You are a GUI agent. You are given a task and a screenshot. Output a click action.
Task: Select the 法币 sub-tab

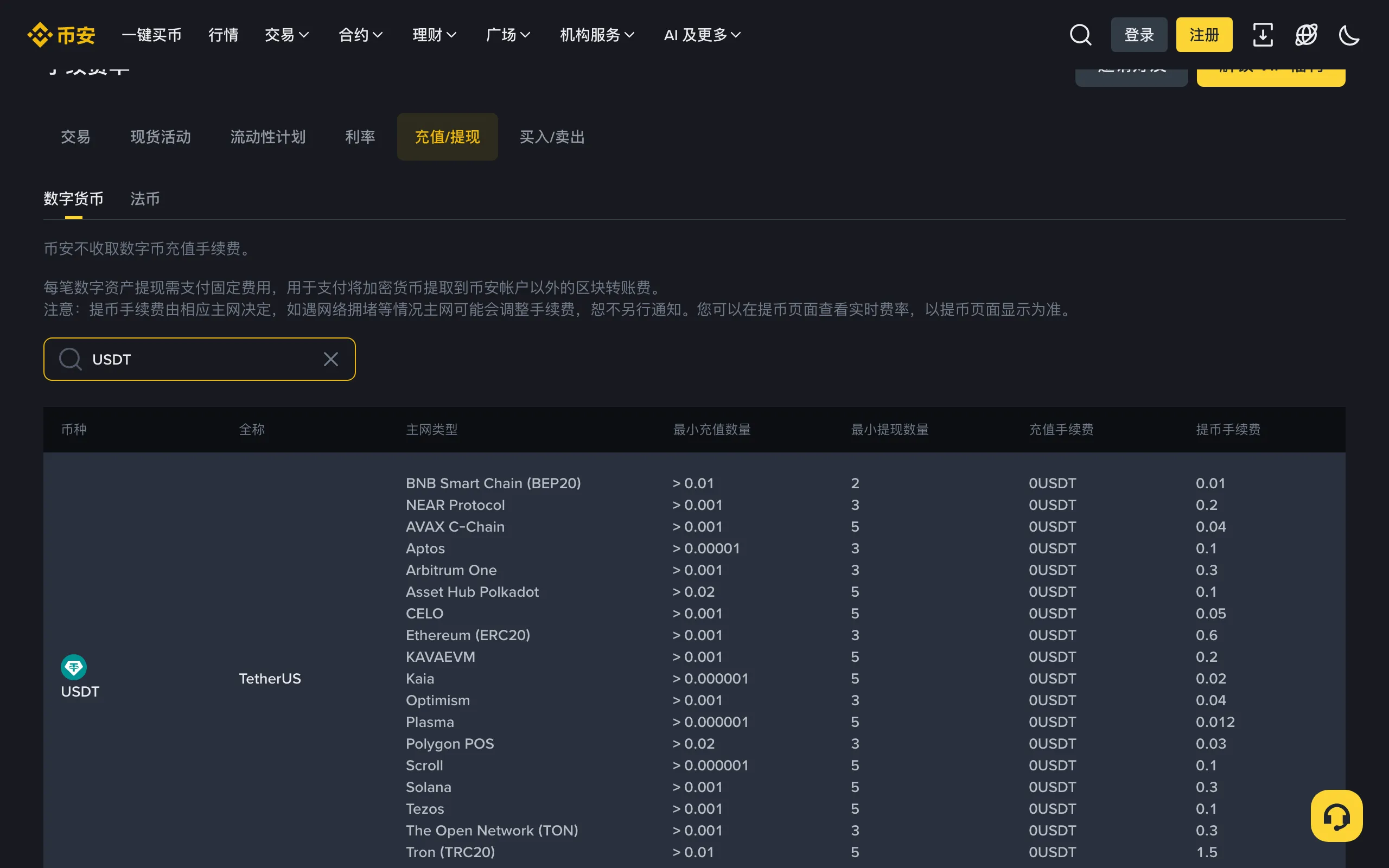(145, 199)
